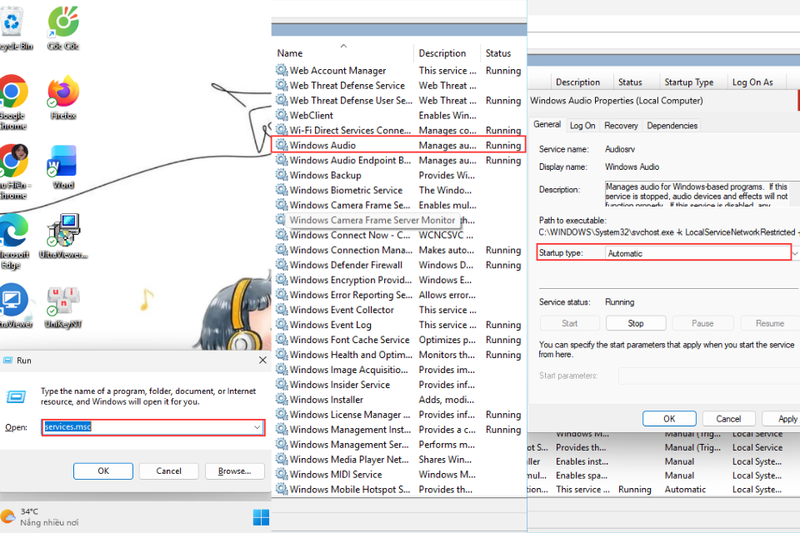The height and width of the screenshot is (533, 800).
Task: Open the weather widget showing 34°C
Action: [40, 517]
